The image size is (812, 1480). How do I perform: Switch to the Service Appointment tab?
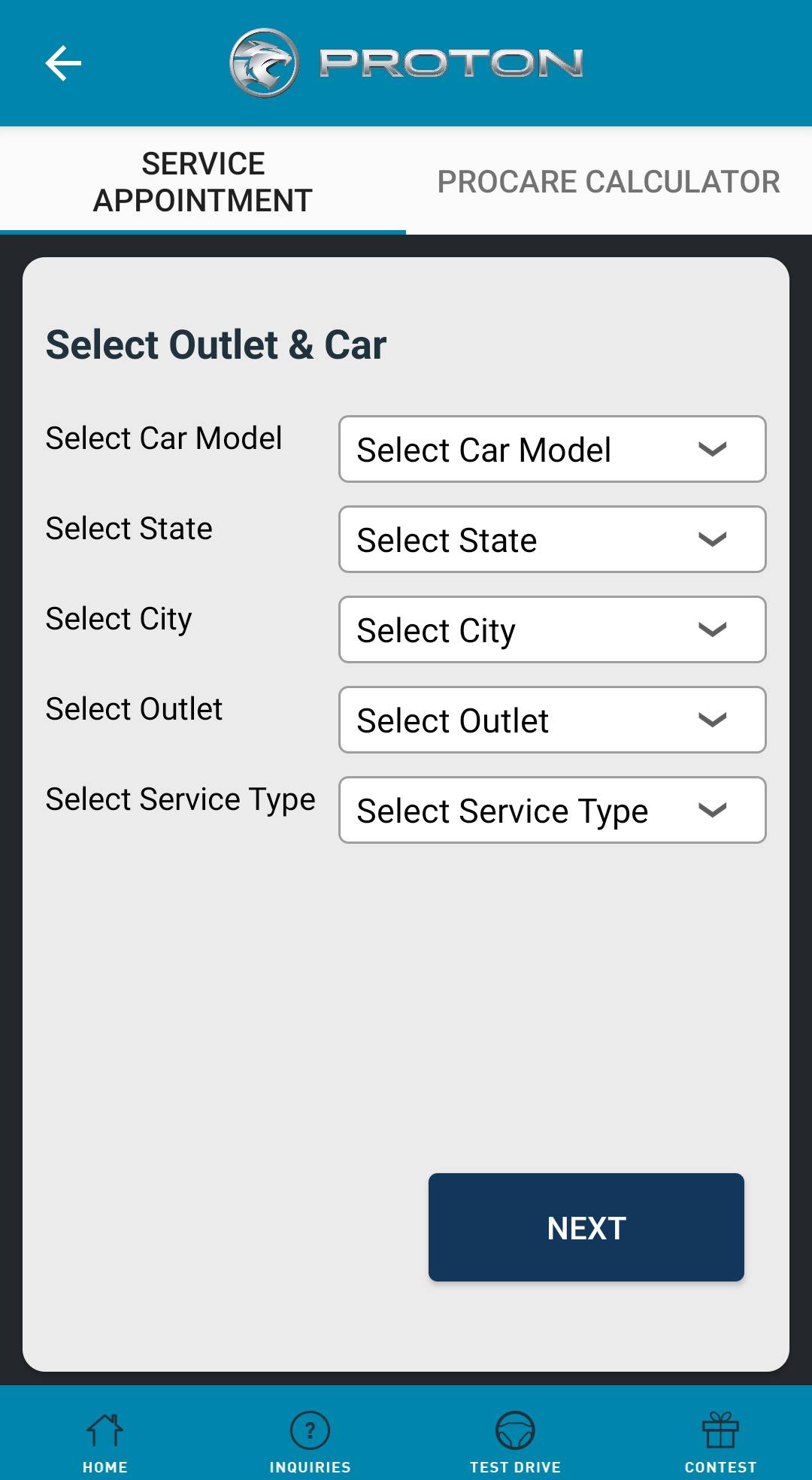(203, 181)
